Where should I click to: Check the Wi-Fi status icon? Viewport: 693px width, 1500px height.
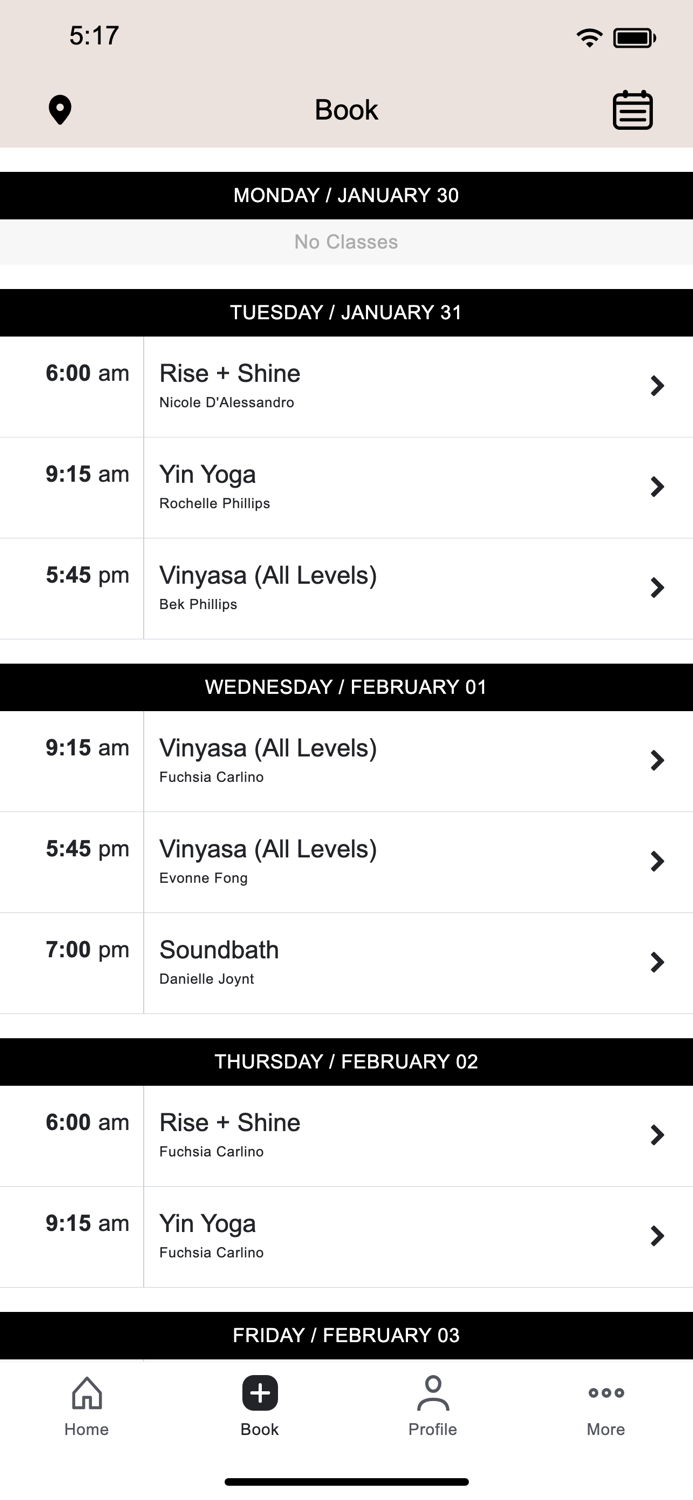pyautogui.click(x=589, y=38)
